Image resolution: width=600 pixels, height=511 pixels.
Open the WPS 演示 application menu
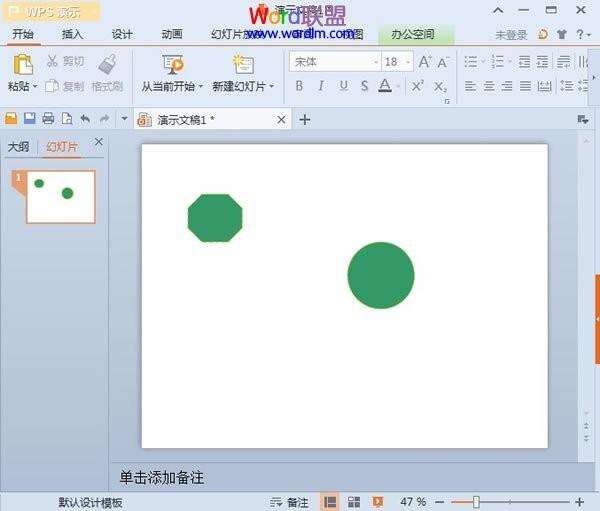52,12
